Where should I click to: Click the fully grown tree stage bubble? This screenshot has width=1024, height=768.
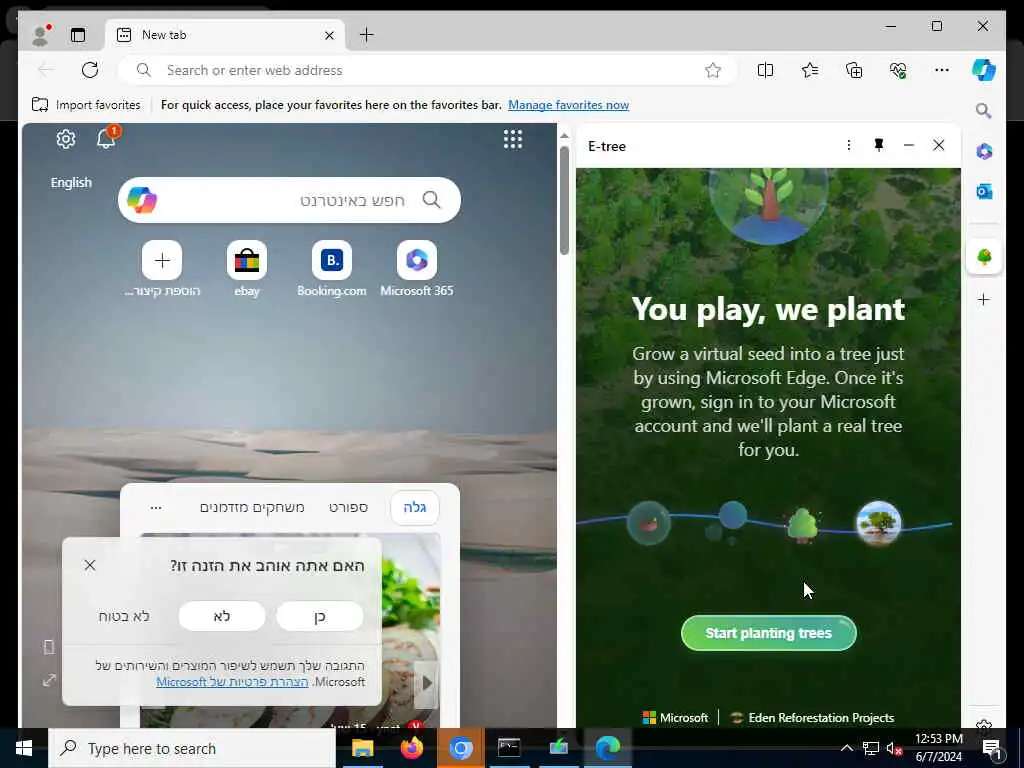pyautogui.click(x=879, y=523)
